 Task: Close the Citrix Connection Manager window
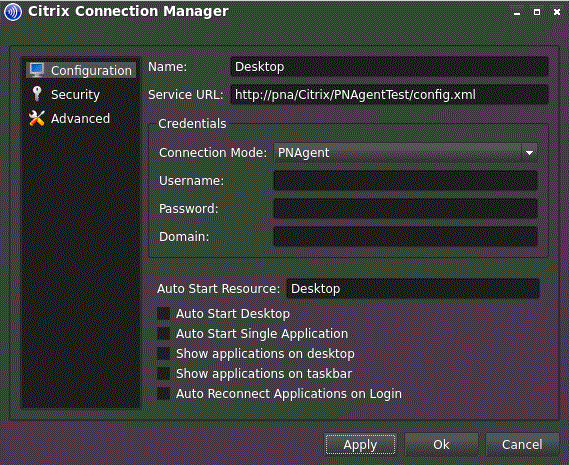[x=557, y=12]
